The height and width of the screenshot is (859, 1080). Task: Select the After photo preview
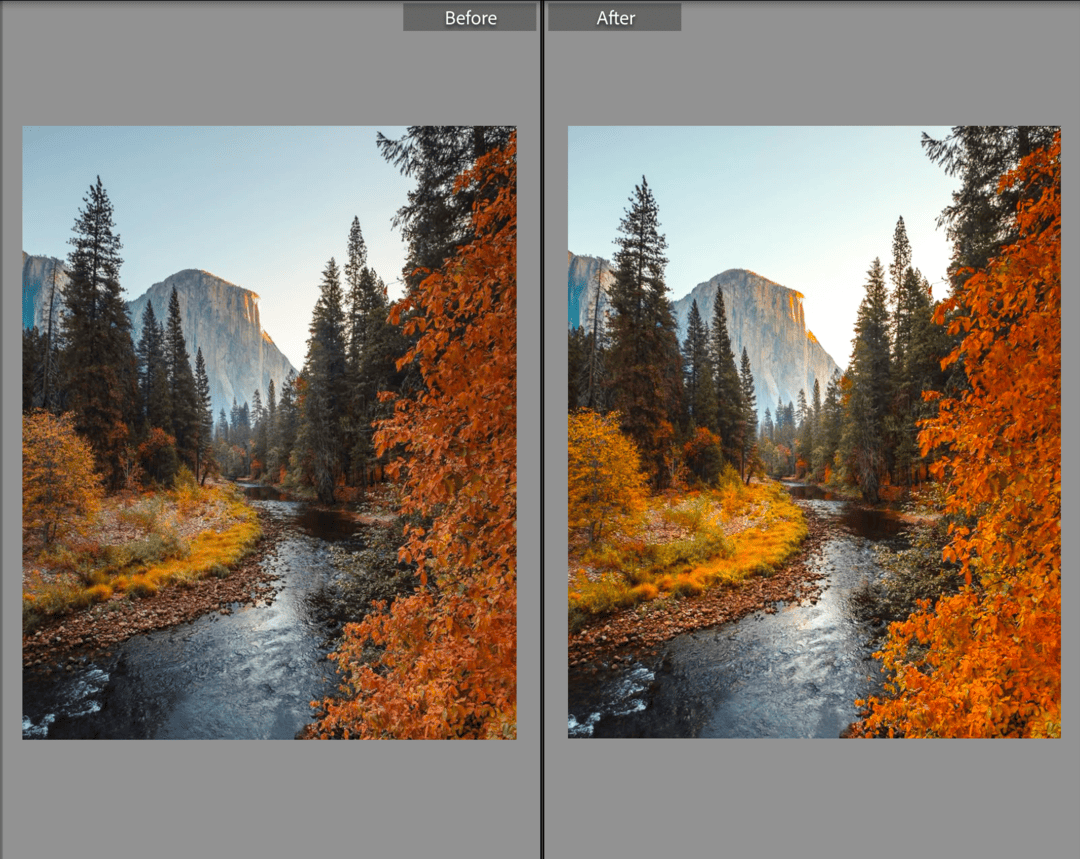pyautogui.click(x=814, y=432)
